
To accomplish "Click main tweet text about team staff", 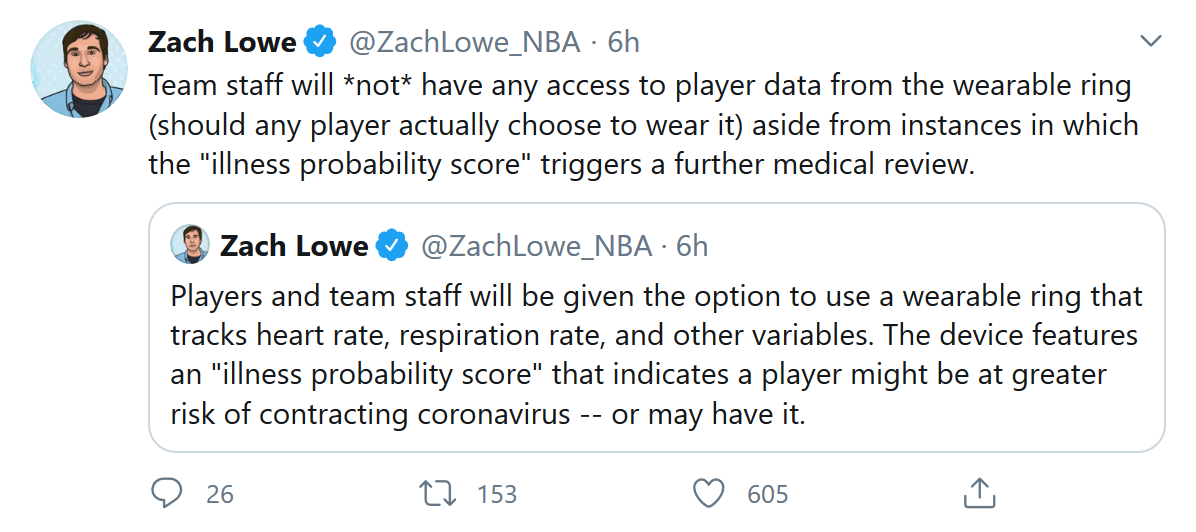I will pos(640,124).
